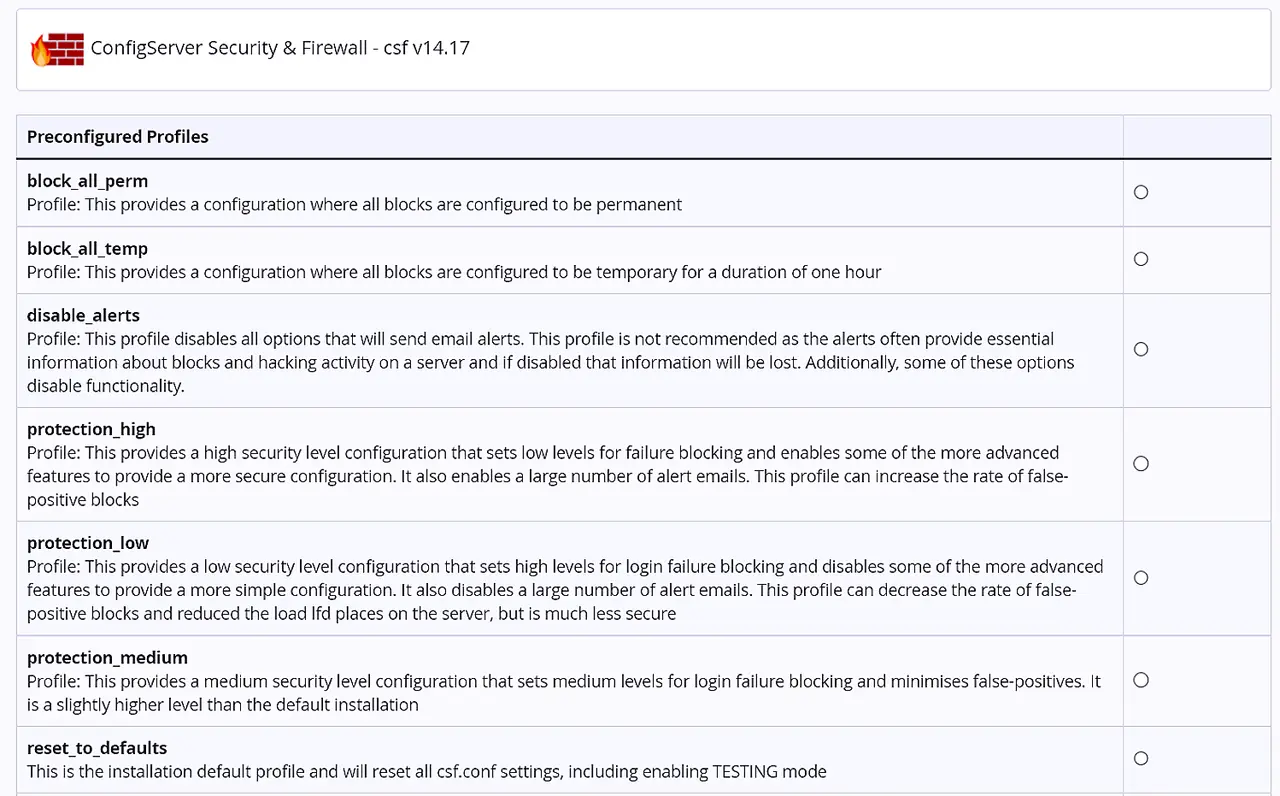Pick the protection_high radio button

(1141, 464)
